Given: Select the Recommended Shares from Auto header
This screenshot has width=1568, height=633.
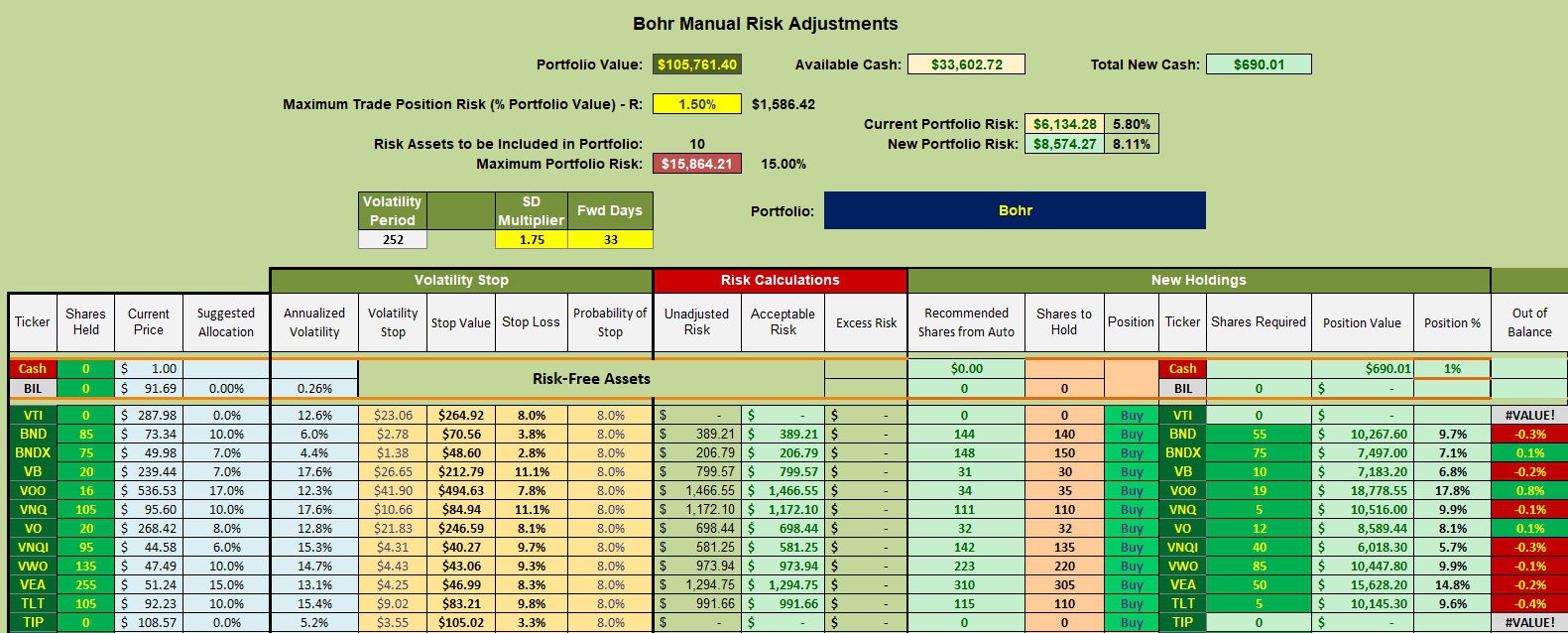Looking at the screenshot, I should pyautogui.click(x=966, y=322).
